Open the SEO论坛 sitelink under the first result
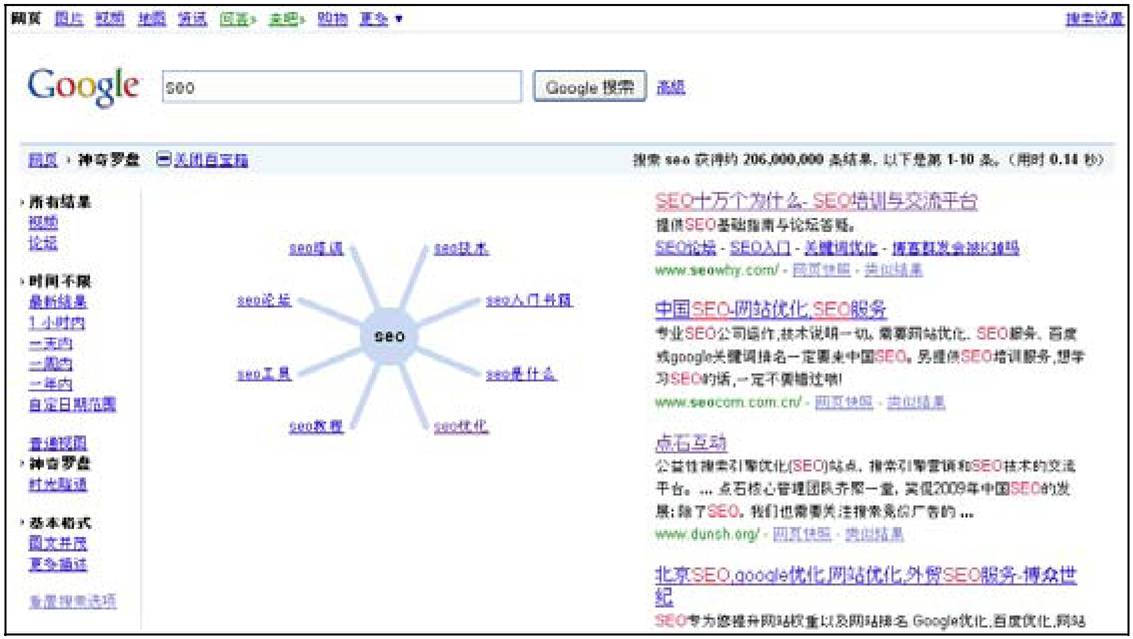 point(685,248)
